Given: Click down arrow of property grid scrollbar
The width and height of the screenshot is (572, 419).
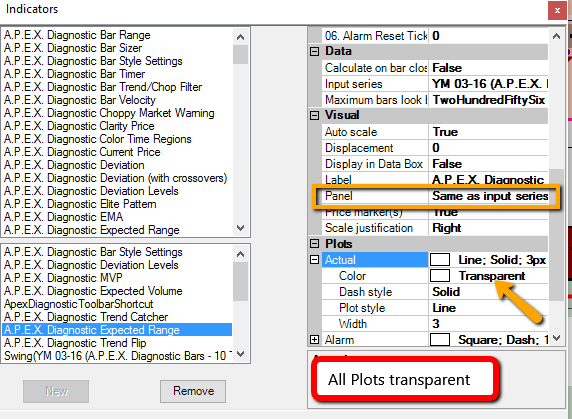Looking at the screenshot, I should pyautogui.click(x=556, y=338).
